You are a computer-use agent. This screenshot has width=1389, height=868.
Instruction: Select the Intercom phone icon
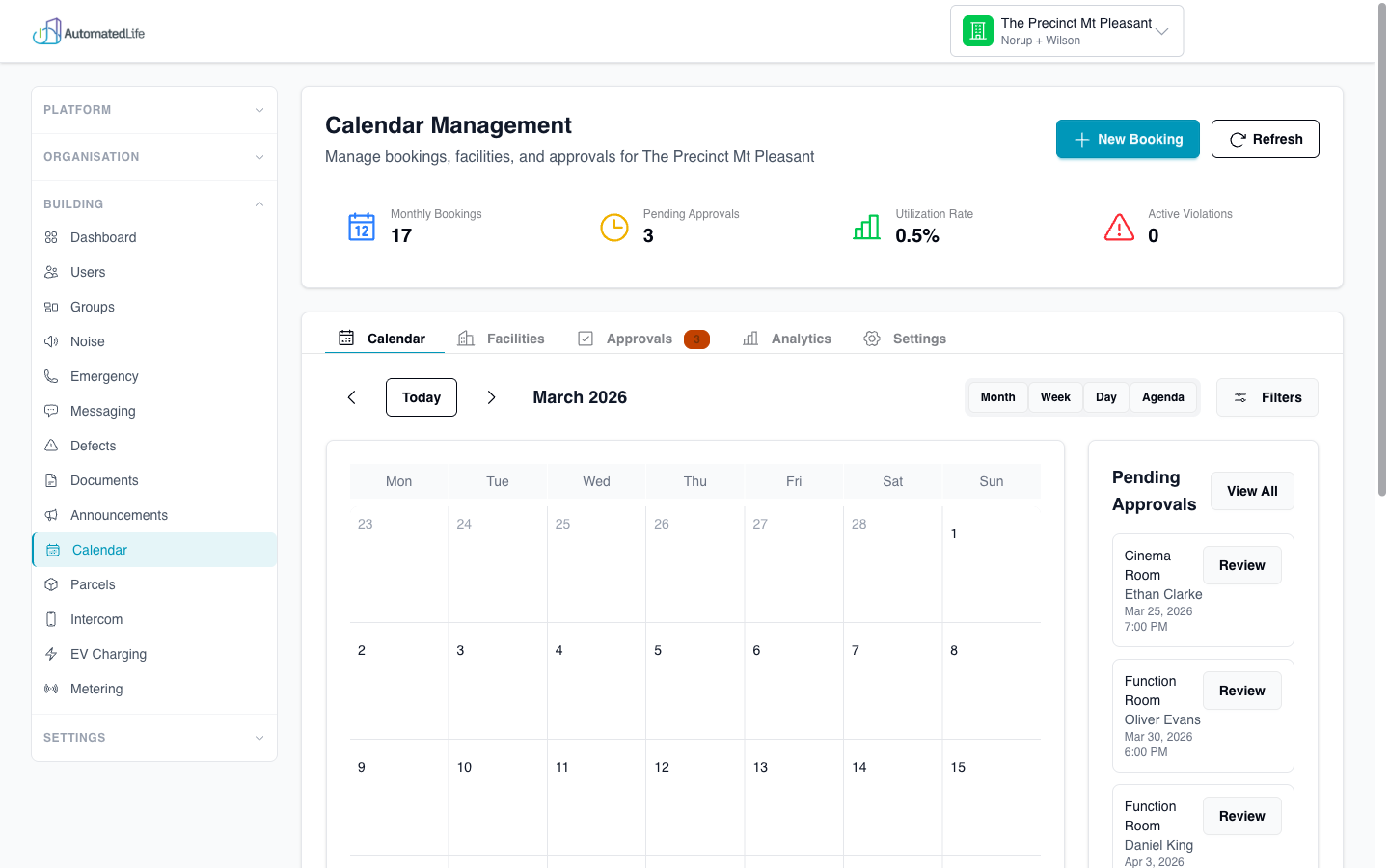click(51, 619)
